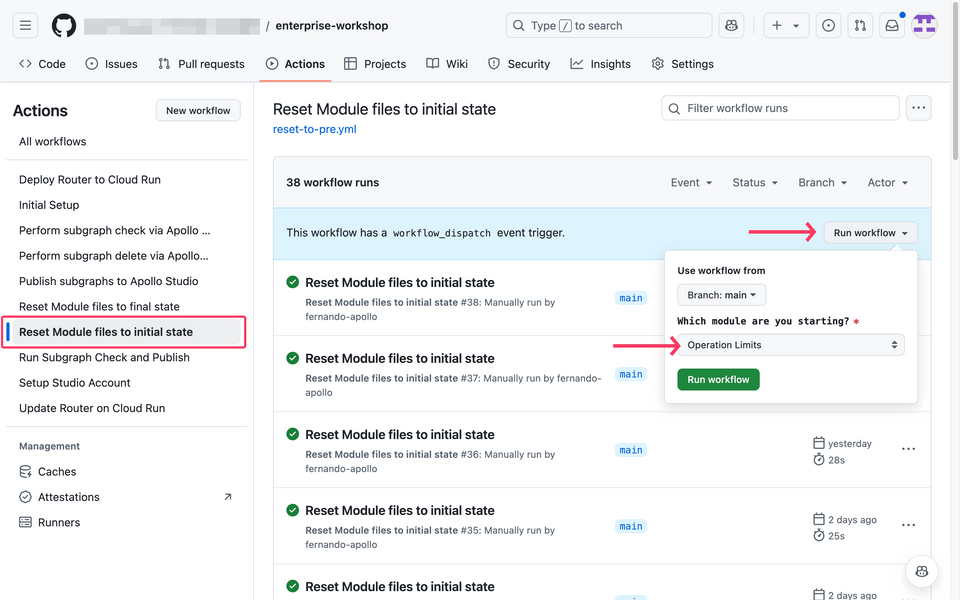Click the green check status of run #36
960x600 pixels.
[293, 434]
